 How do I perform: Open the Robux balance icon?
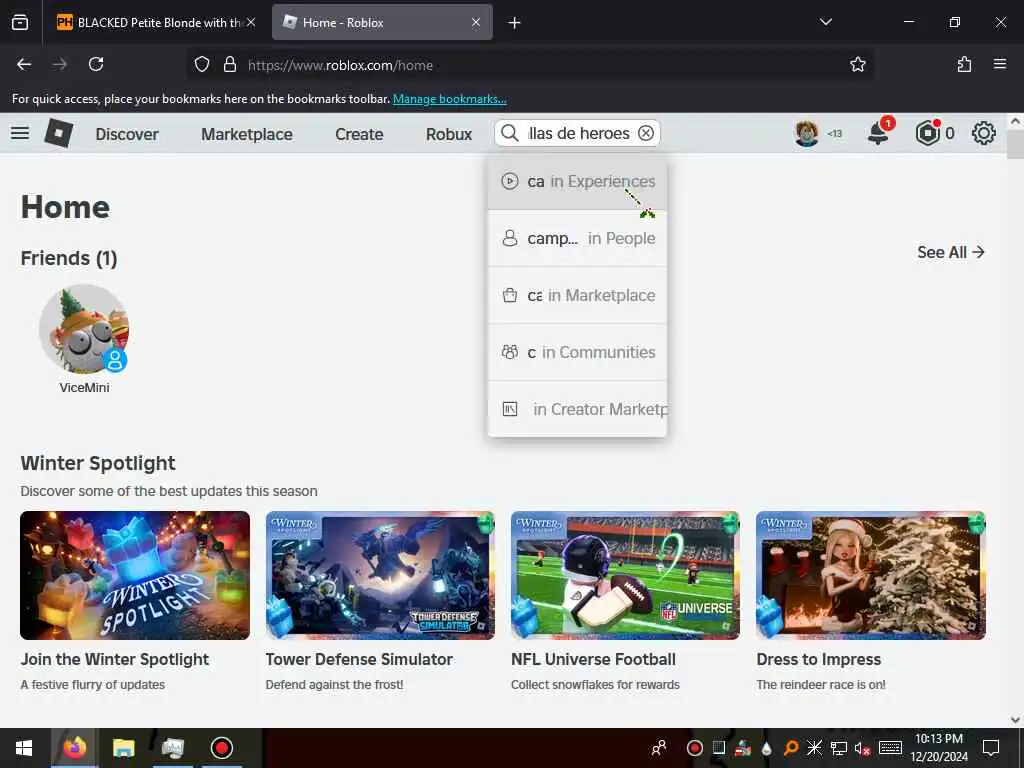click(x=928, y=133)
